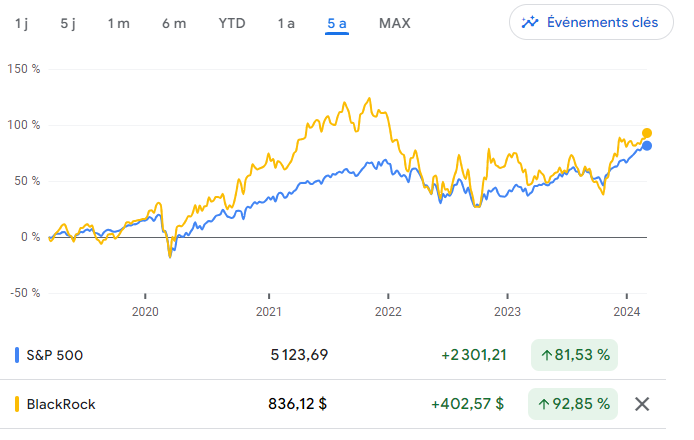Click the 92,85 % gain badge

point(573,404)
